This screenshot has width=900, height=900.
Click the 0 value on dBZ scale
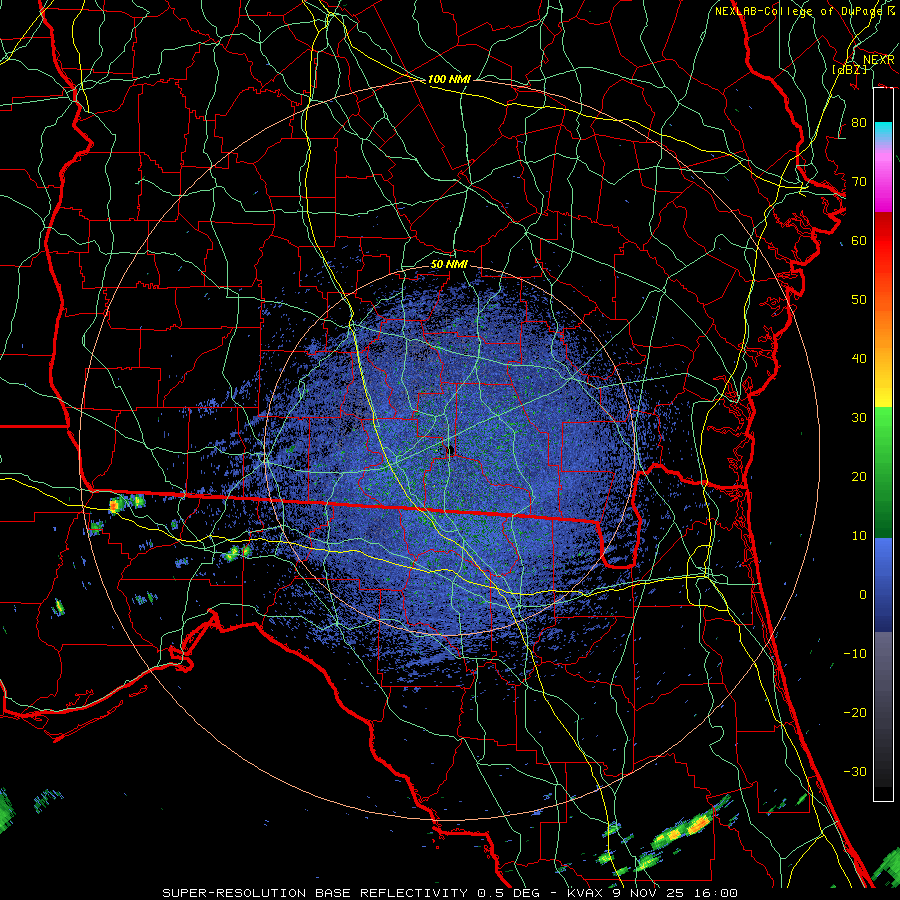tap(863, 595)
